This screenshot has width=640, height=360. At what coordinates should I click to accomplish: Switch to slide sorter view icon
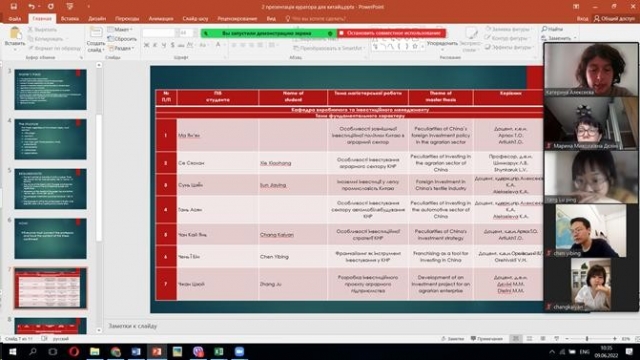coord(529,339)
